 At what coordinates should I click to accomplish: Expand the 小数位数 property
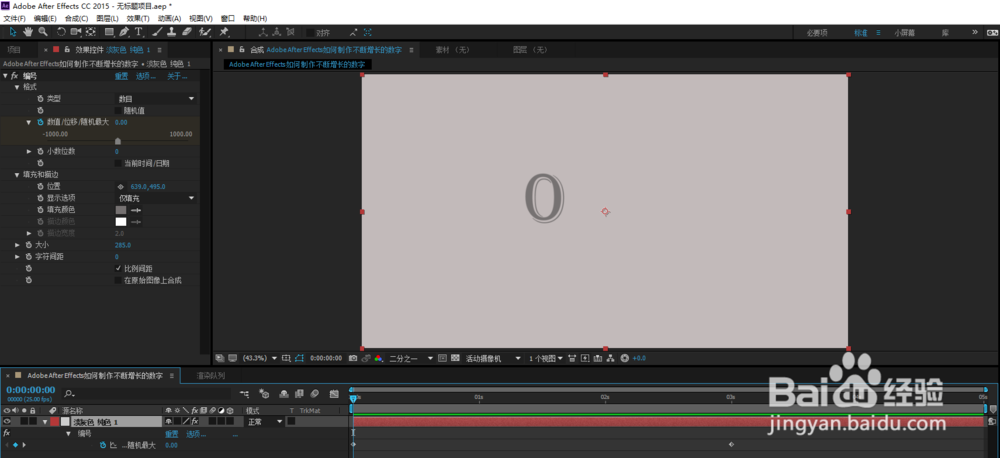pyautogui.click(x=29, y=152)
